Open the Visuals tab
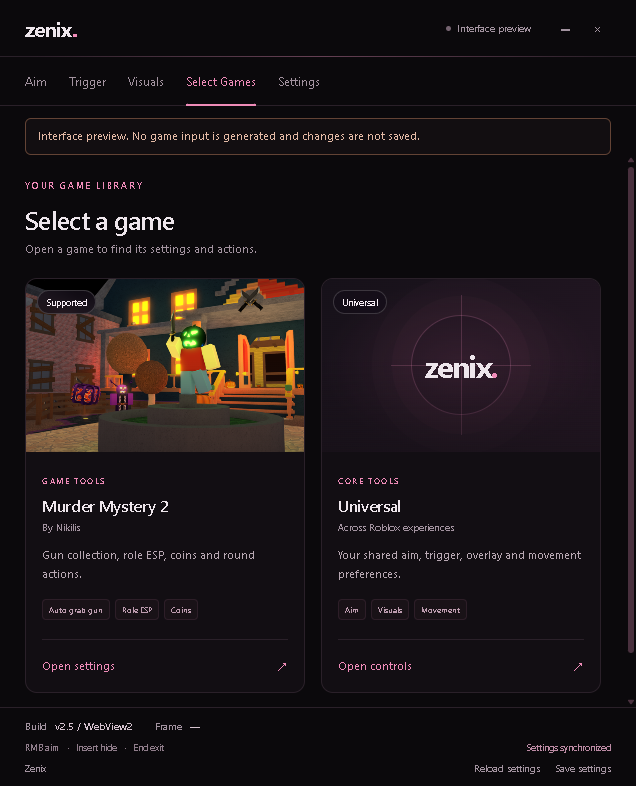The image size is (636, 786). click(x=145, y=82)
